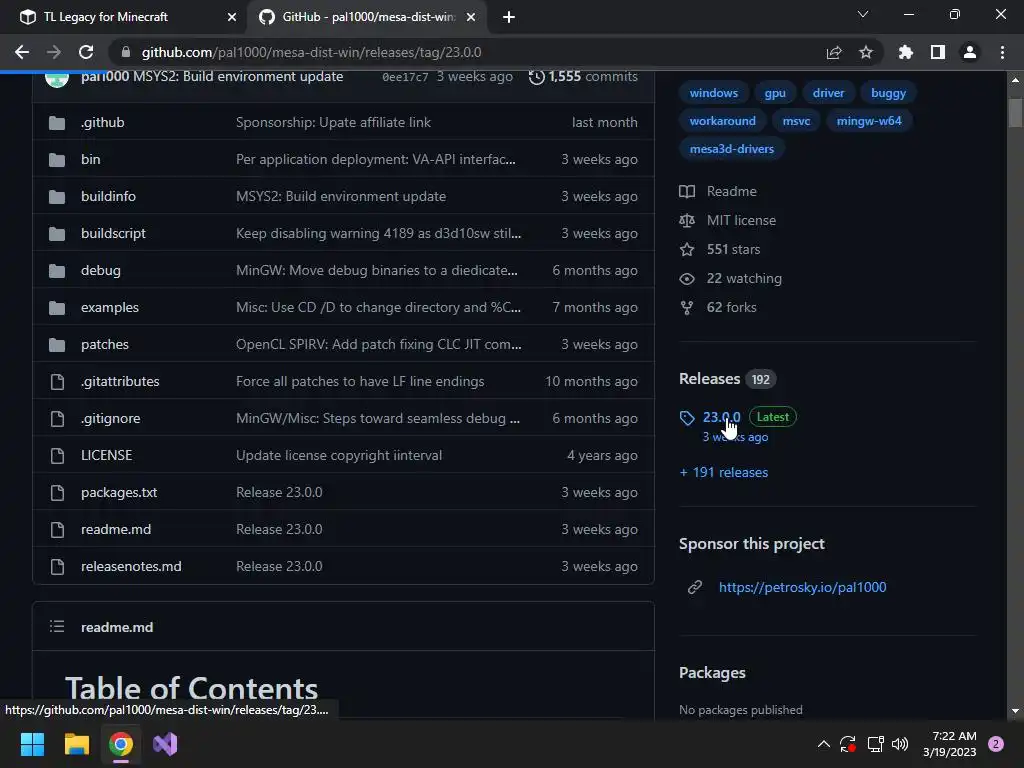Click the mesa3d-drivers topic tag
Viewport: 1024px width, 768px height.
point(731,149)
